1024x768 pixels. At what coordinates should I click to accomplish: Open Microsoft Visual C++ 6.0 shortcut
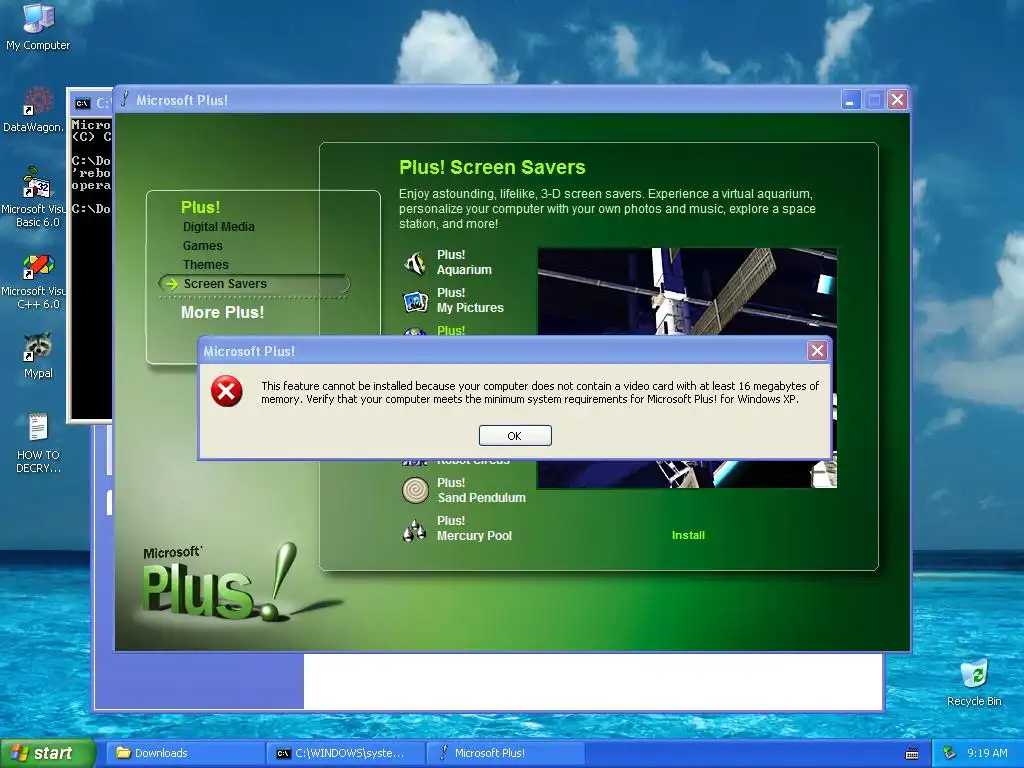33,281
